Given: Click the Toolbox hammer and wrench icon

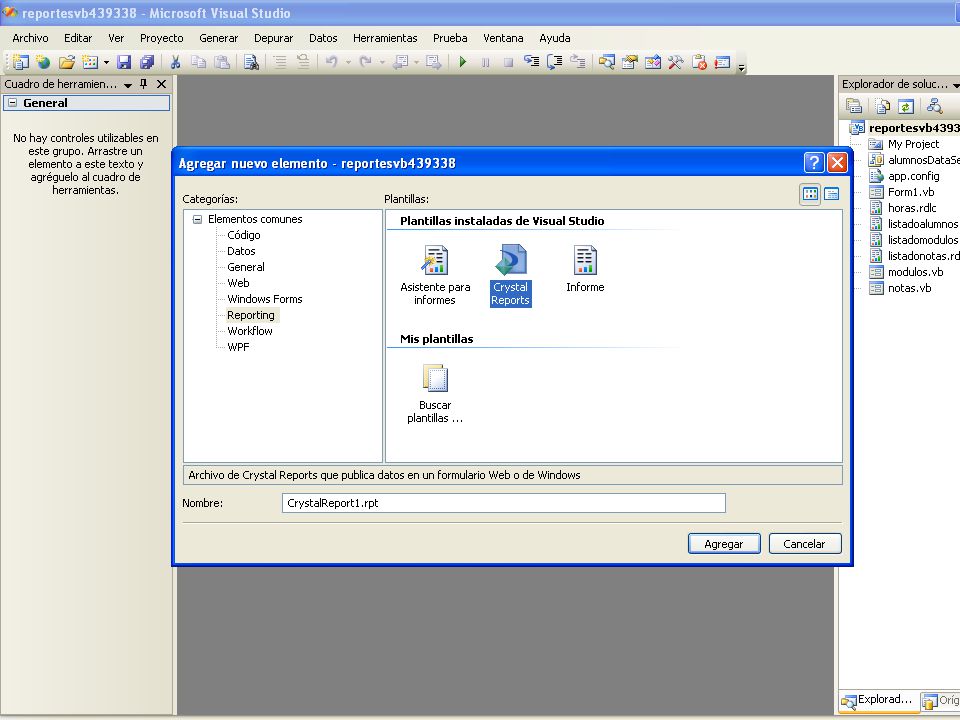Looking at the screenshot, I should [676, 62].
